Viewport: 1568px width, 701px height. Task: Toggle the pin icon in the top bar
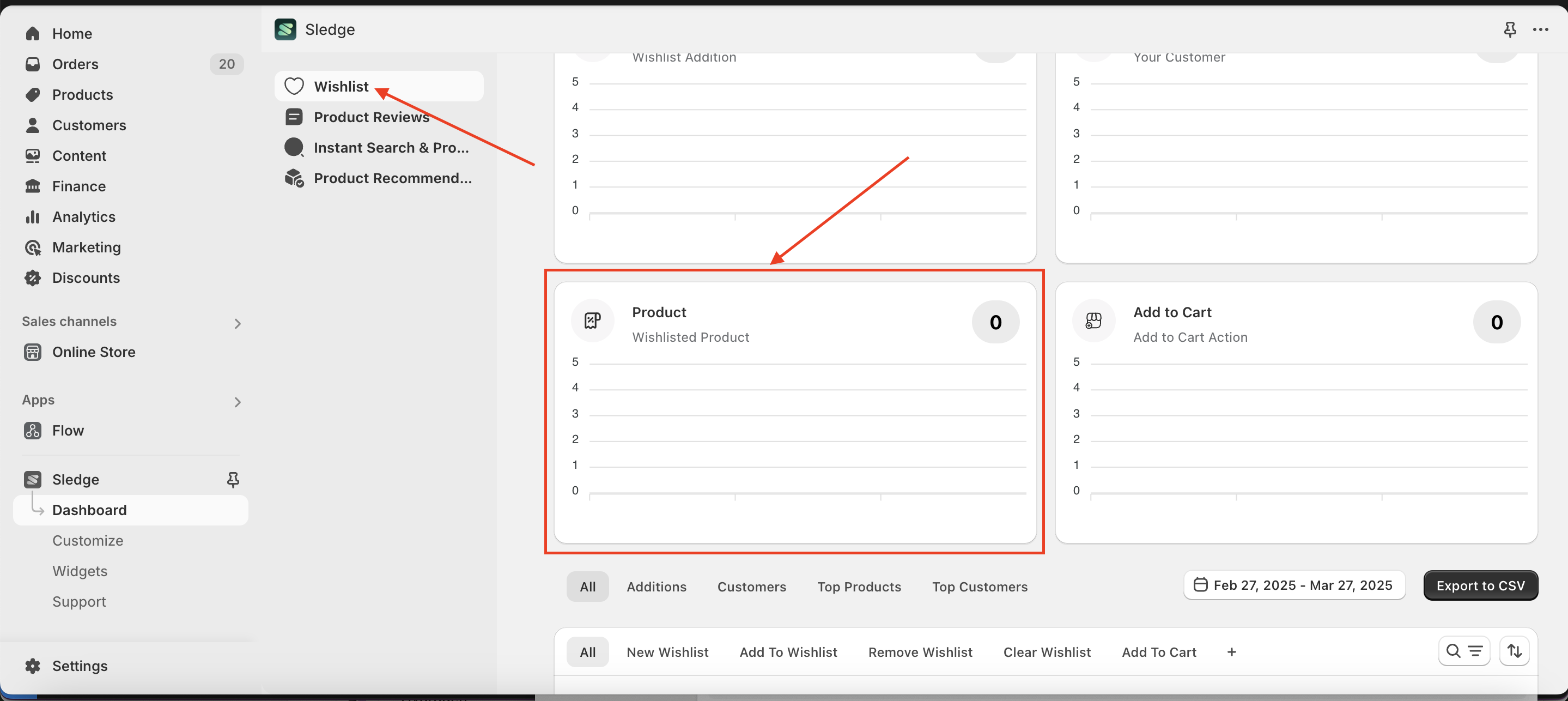(x=1510, y=29)
